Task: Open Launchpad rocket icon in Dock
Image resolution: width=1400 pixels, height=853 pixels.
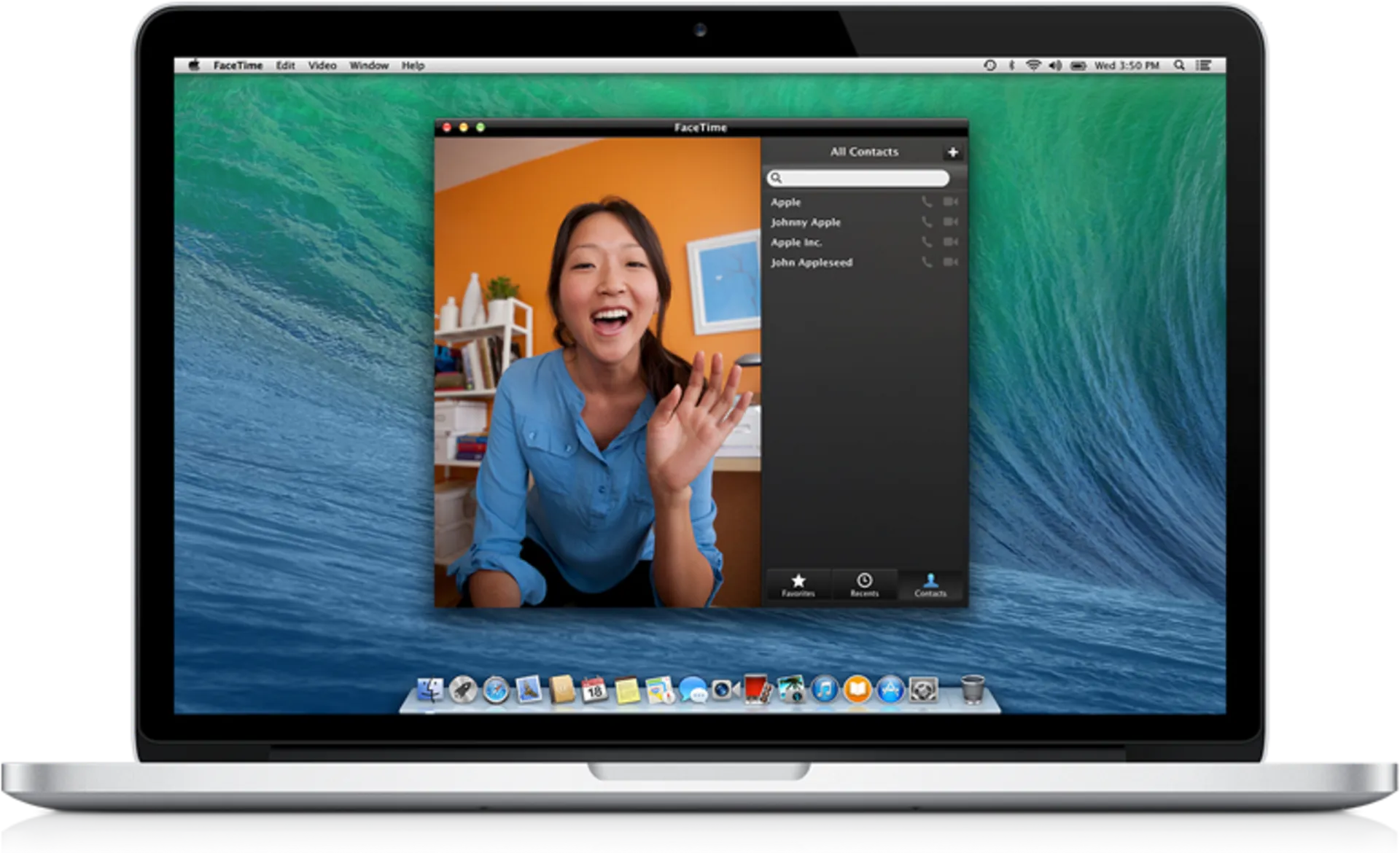Action: (x=462, y=690)
